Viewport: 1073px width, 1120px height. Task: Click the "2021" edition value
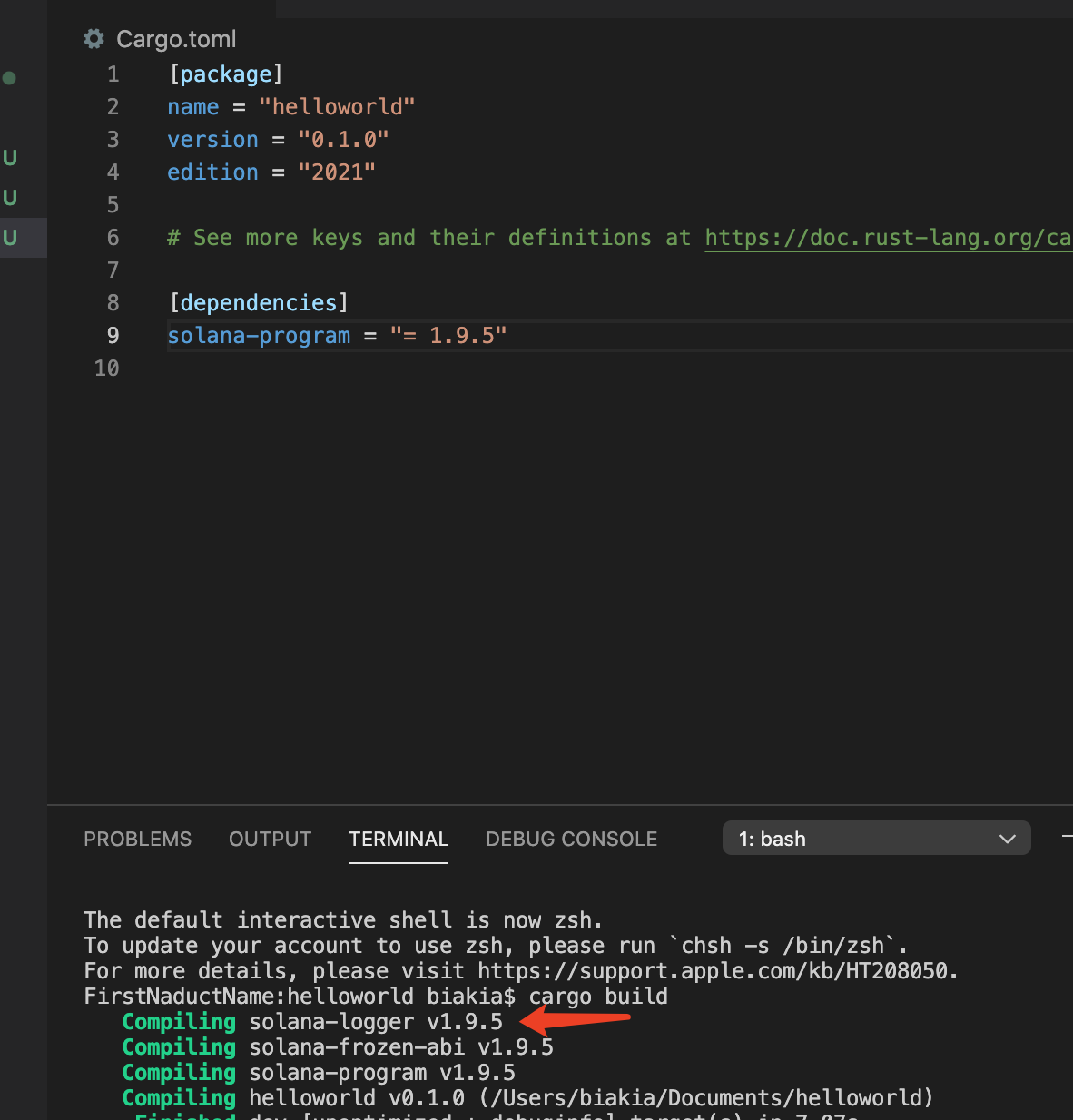click(x=337, y=172)
